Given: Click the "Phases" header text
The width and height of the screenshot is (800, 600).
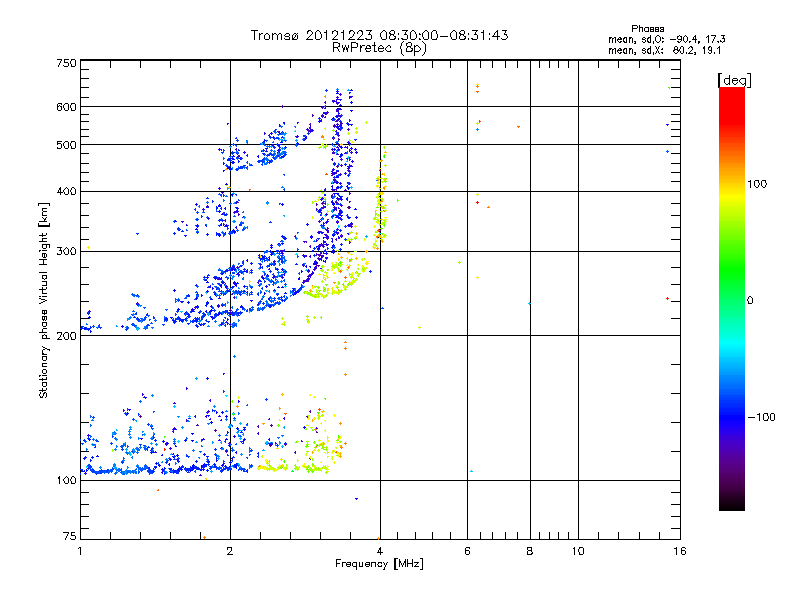Looking at the screenshot, I should [647, 29].
